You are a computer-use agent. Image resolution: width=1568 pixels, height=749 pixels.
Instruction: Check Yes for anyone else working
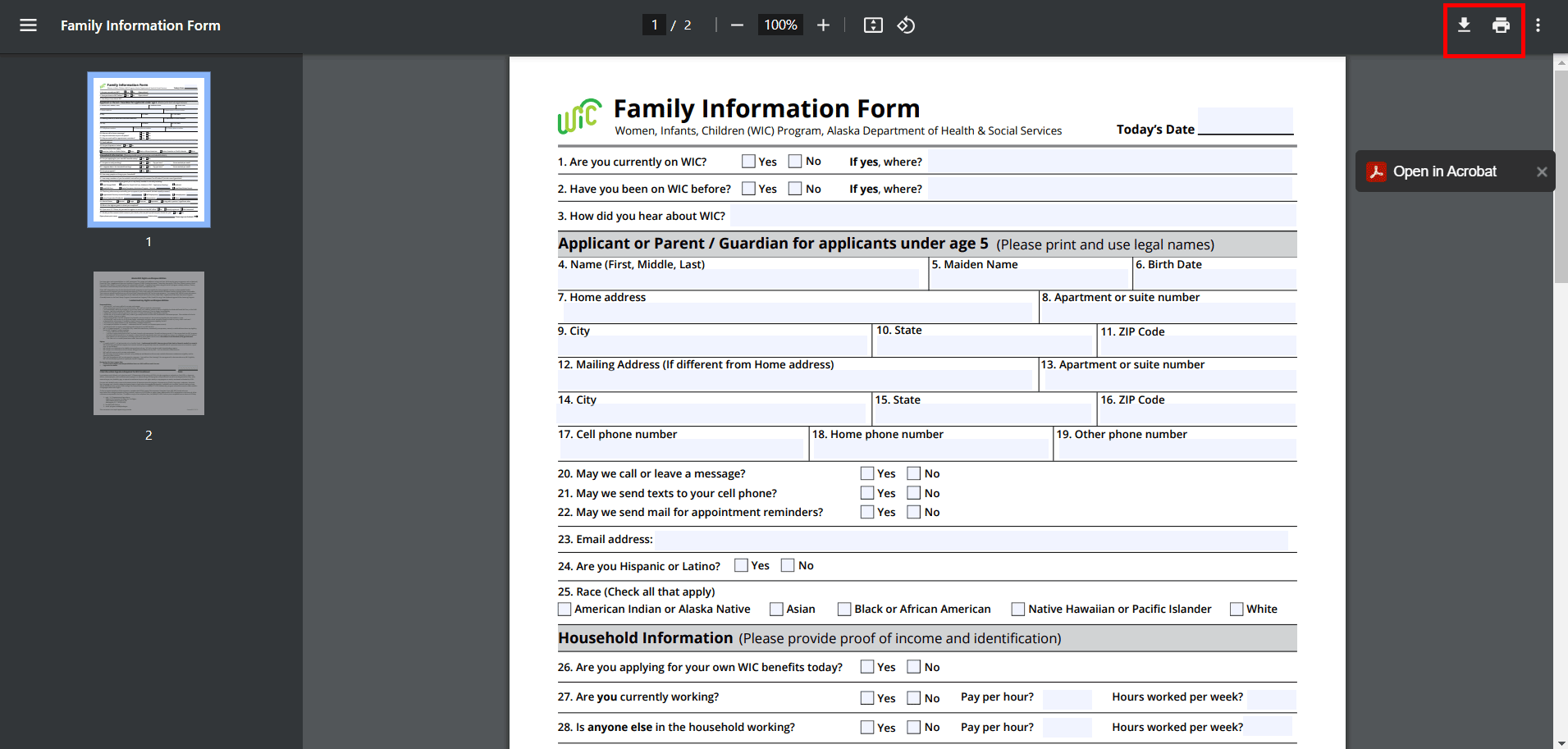pos(867,727)
